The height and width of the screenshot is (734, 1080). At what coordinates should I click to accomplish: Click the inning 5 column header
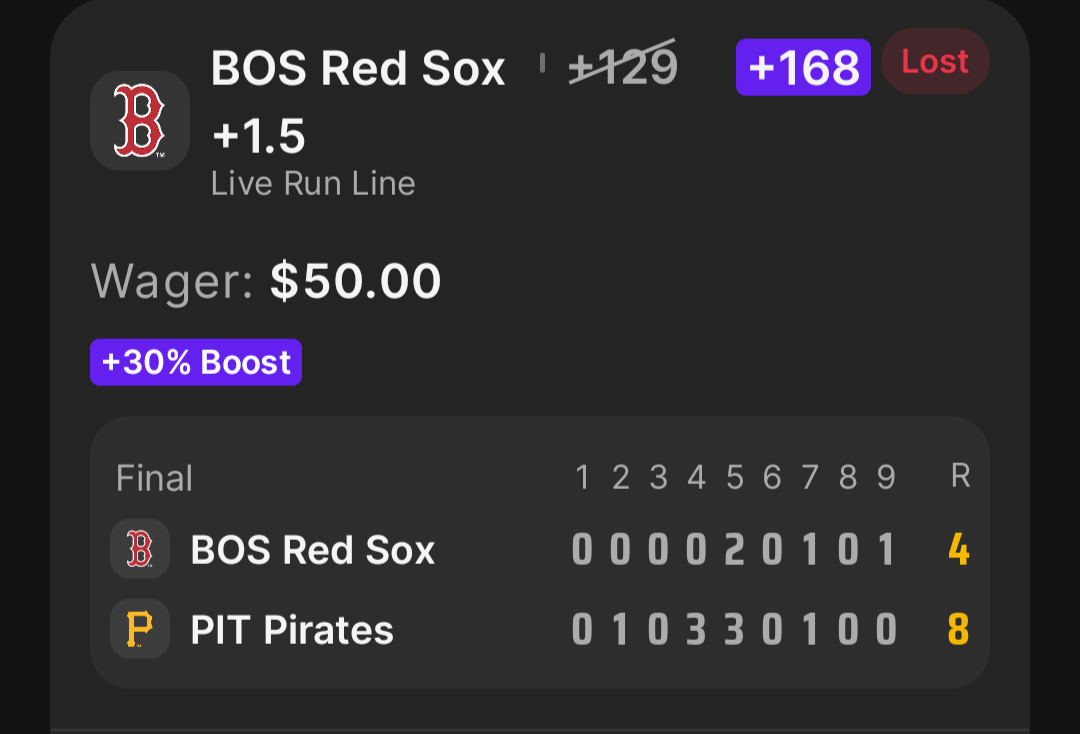pos(734,477)
